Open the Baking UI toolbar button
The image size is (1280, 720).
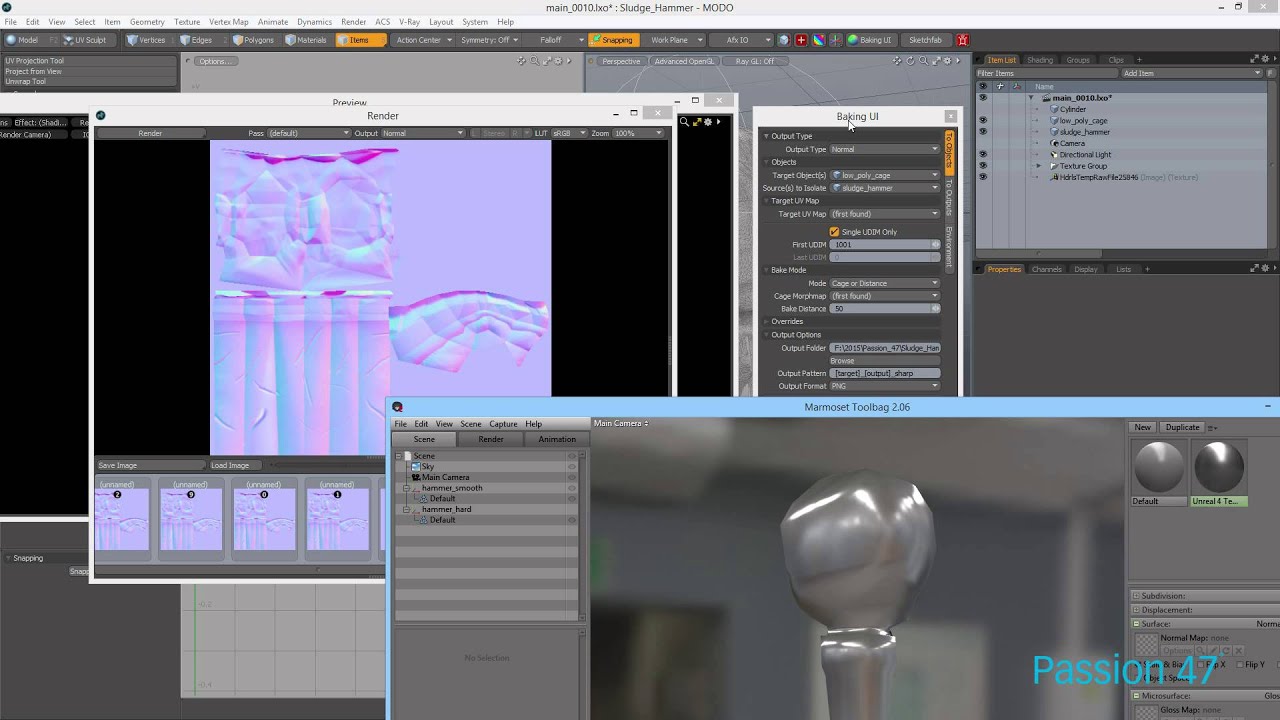(x=869, y=40)
